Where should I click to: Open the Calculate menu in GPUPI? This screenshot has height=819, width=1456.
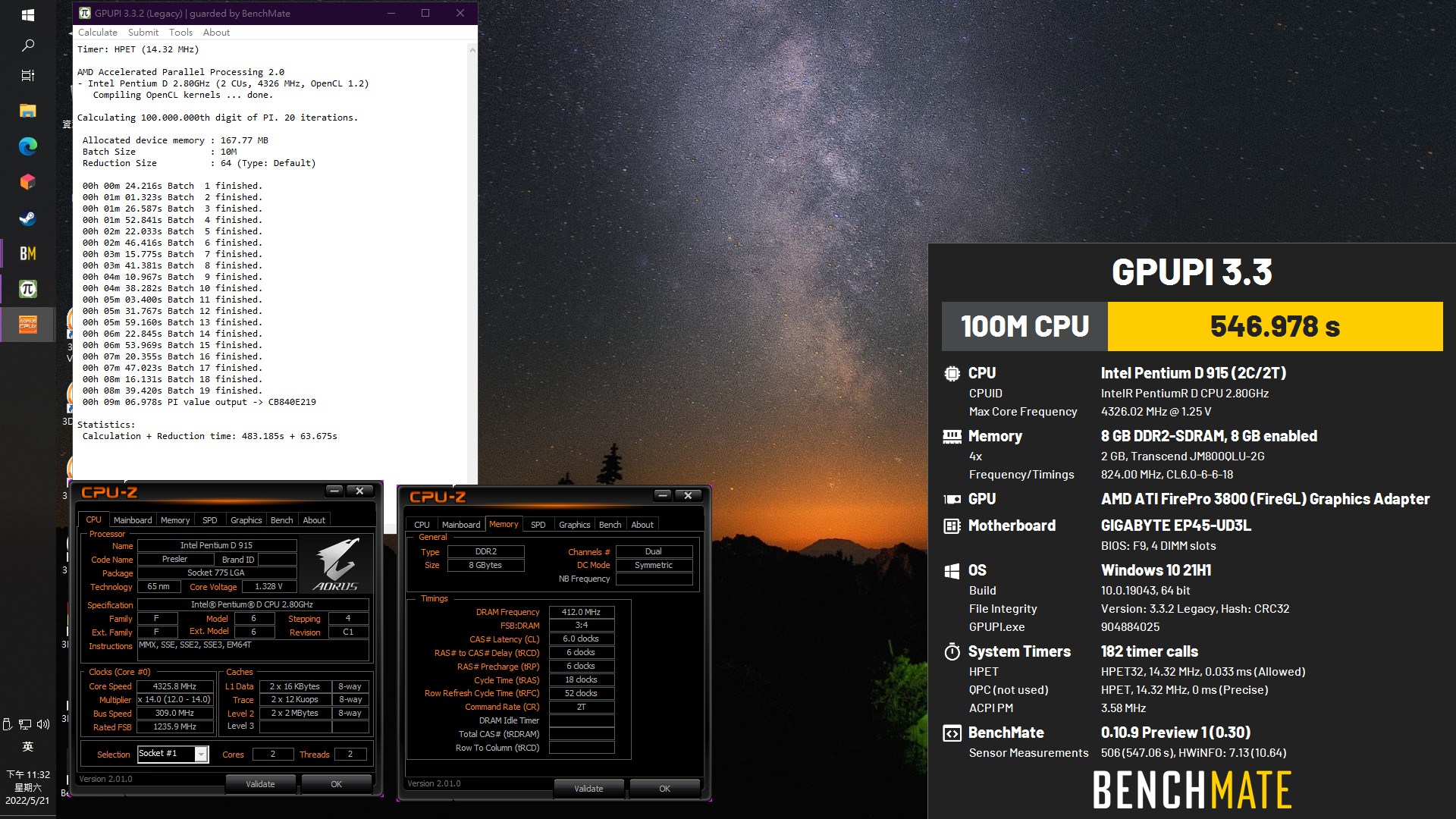click(x=98, y=33)
